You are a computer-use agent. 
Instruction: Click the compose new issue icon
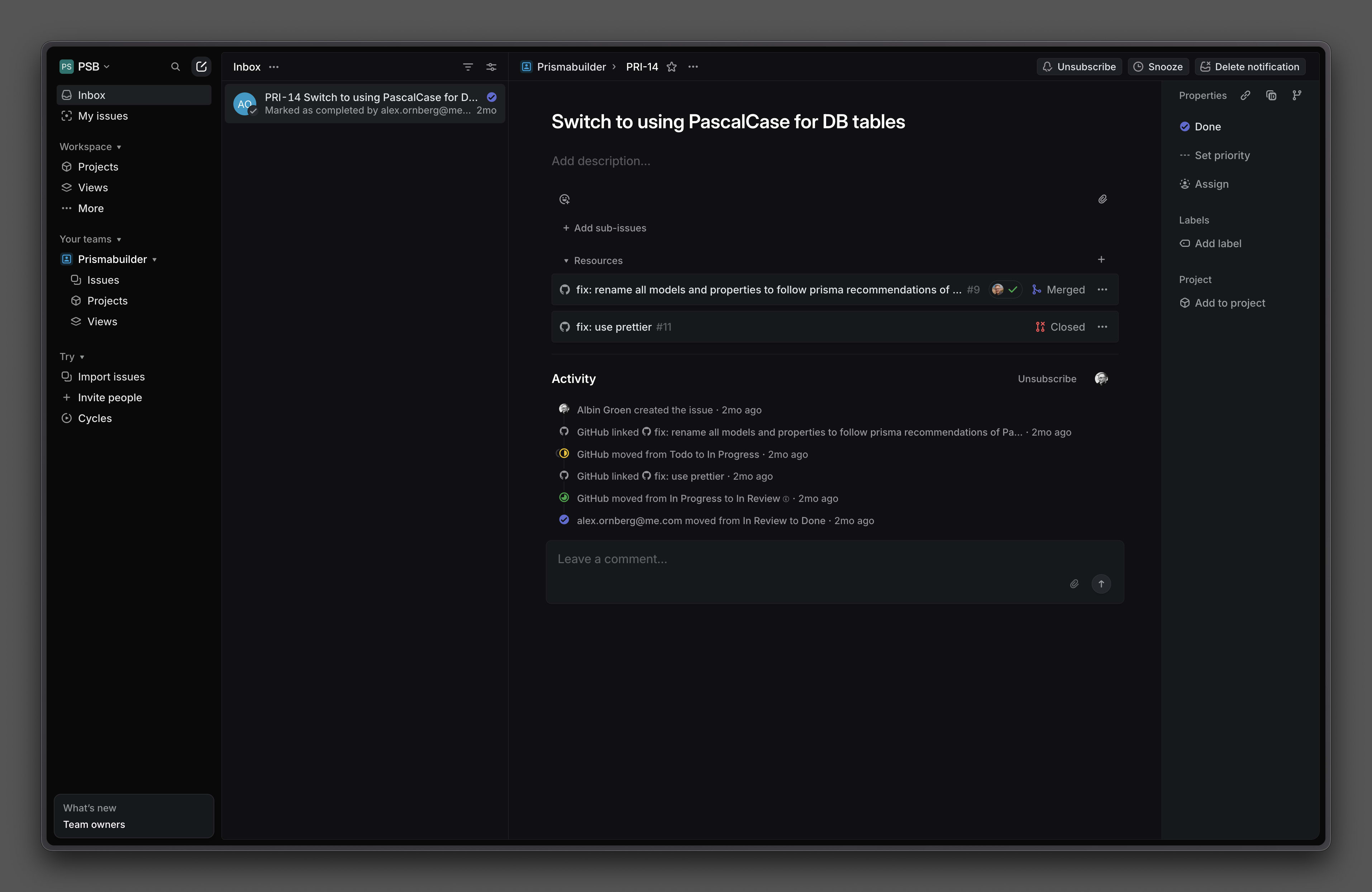coord(201,67)
